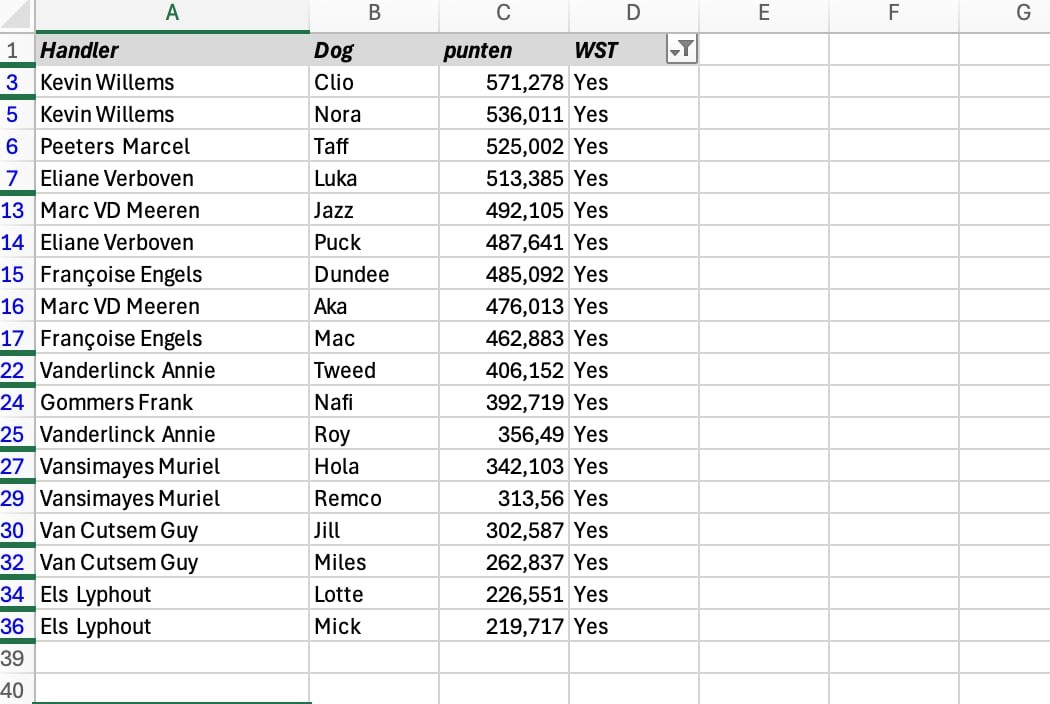Select the Gommers Frank handler cell
The image size is (1050, 704).
point(172,402)
